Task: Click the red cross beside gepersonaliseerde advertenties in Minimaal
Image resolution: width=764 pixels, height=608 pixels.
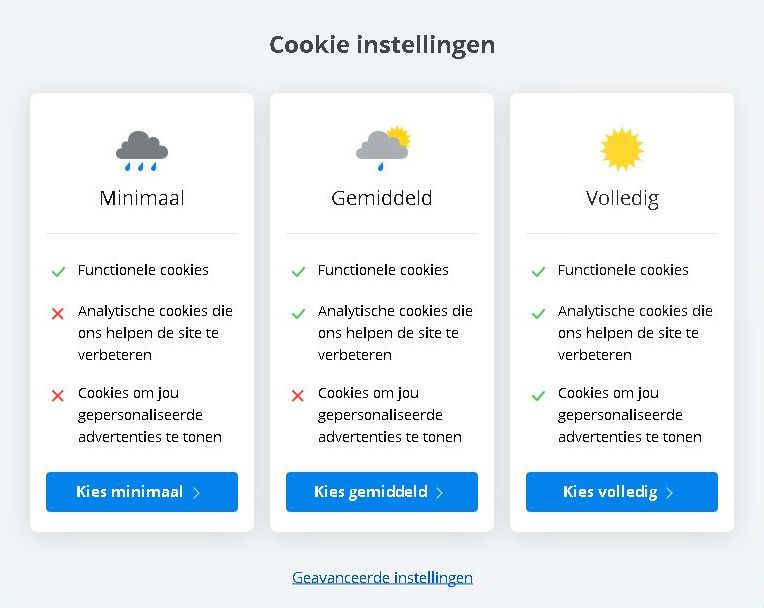Action: coord(57,395)
